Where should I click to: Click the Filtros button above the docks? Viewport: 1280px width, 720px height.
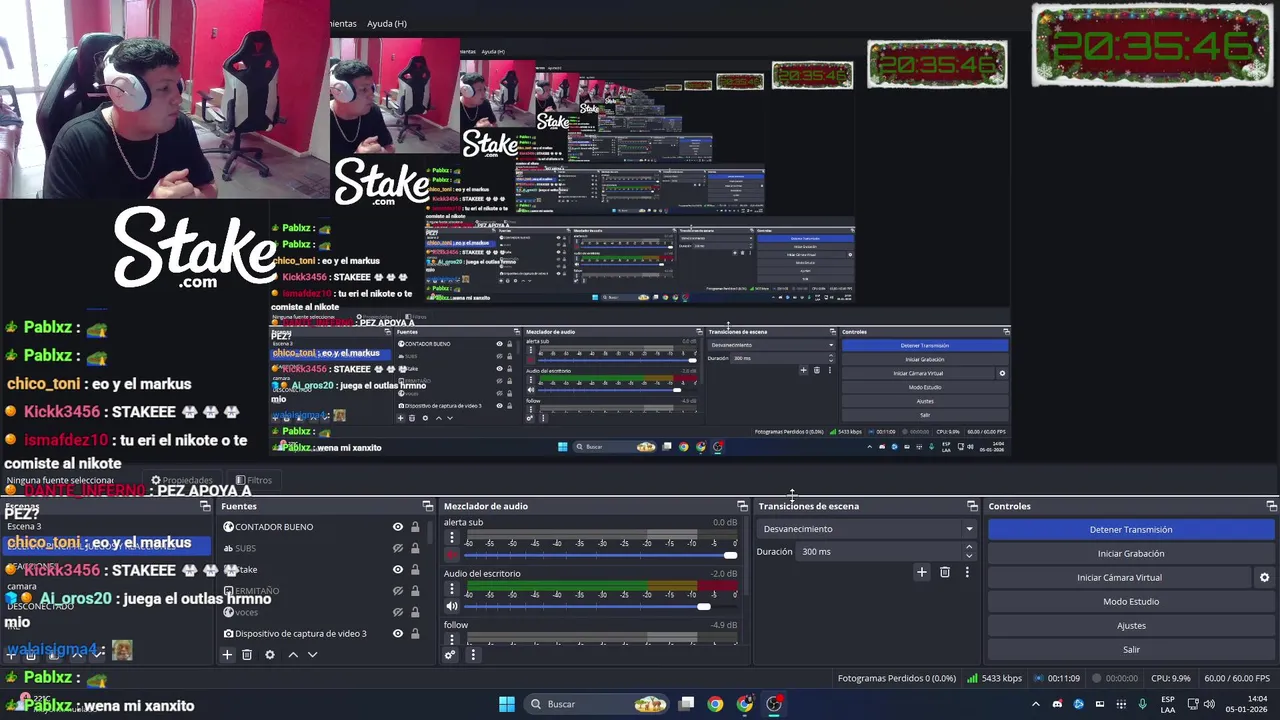[253, 480]
